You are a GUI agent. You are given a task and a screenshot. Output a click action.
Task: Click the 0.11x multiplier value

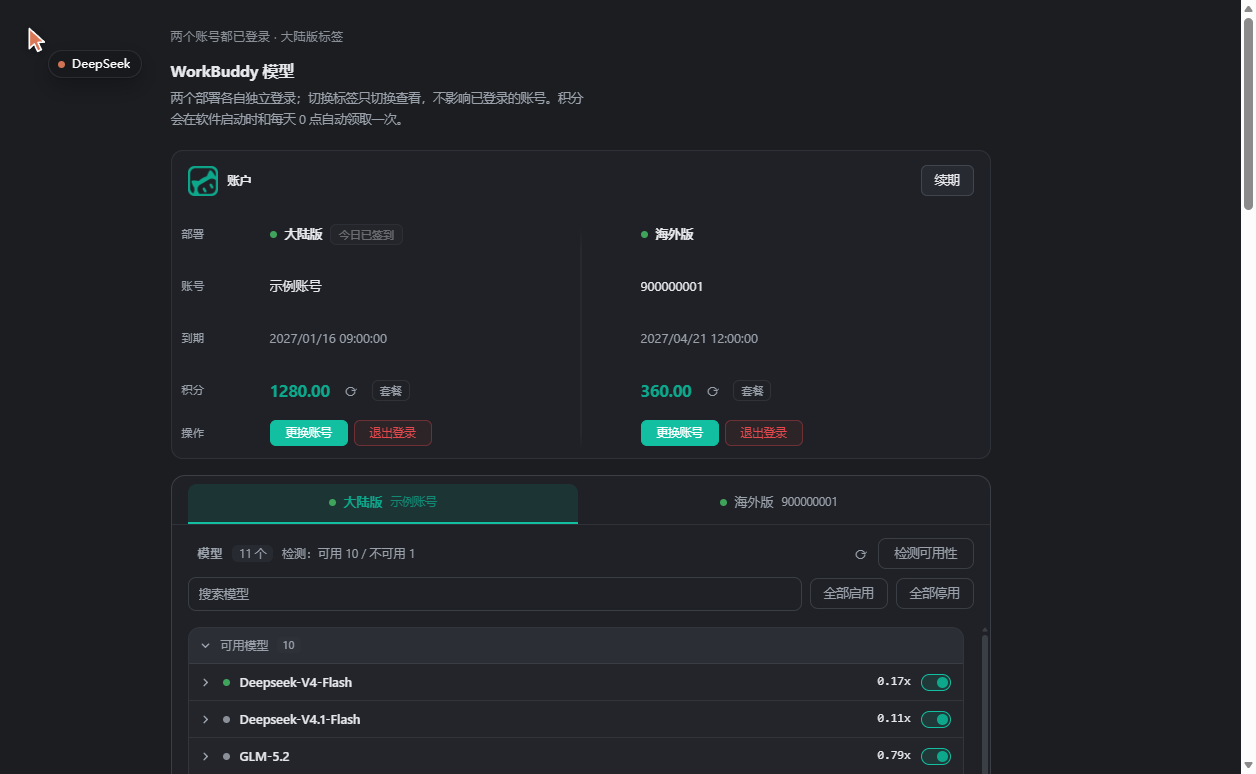894,719
